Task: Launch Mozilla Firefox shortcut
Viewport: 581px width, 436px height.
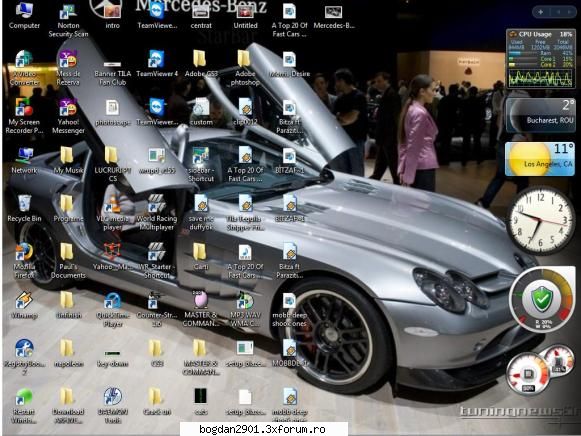Action: (x=24, y=261)
